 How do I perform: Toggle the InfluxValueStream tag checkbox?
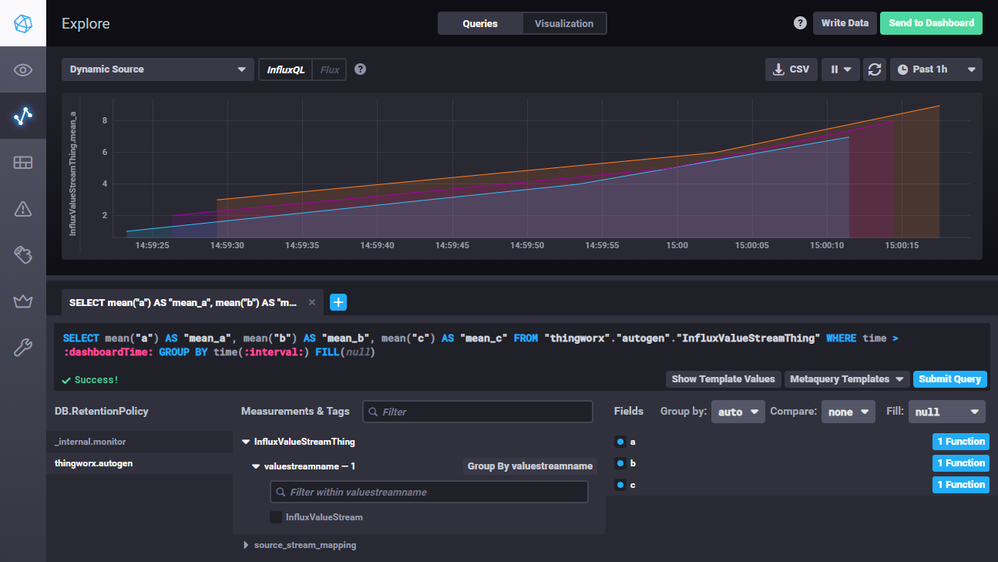pyautogui.click(x=276, y=517)
